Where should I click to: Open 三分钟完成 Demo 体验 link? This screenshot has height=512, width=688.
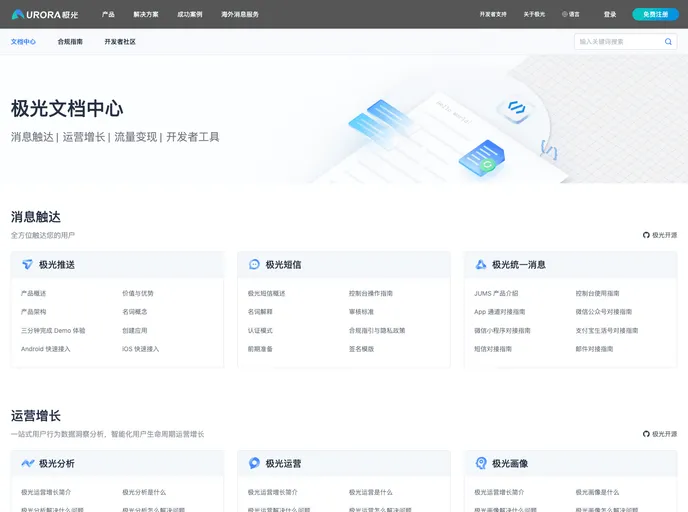pyautogui.click(x=53, y=330)
